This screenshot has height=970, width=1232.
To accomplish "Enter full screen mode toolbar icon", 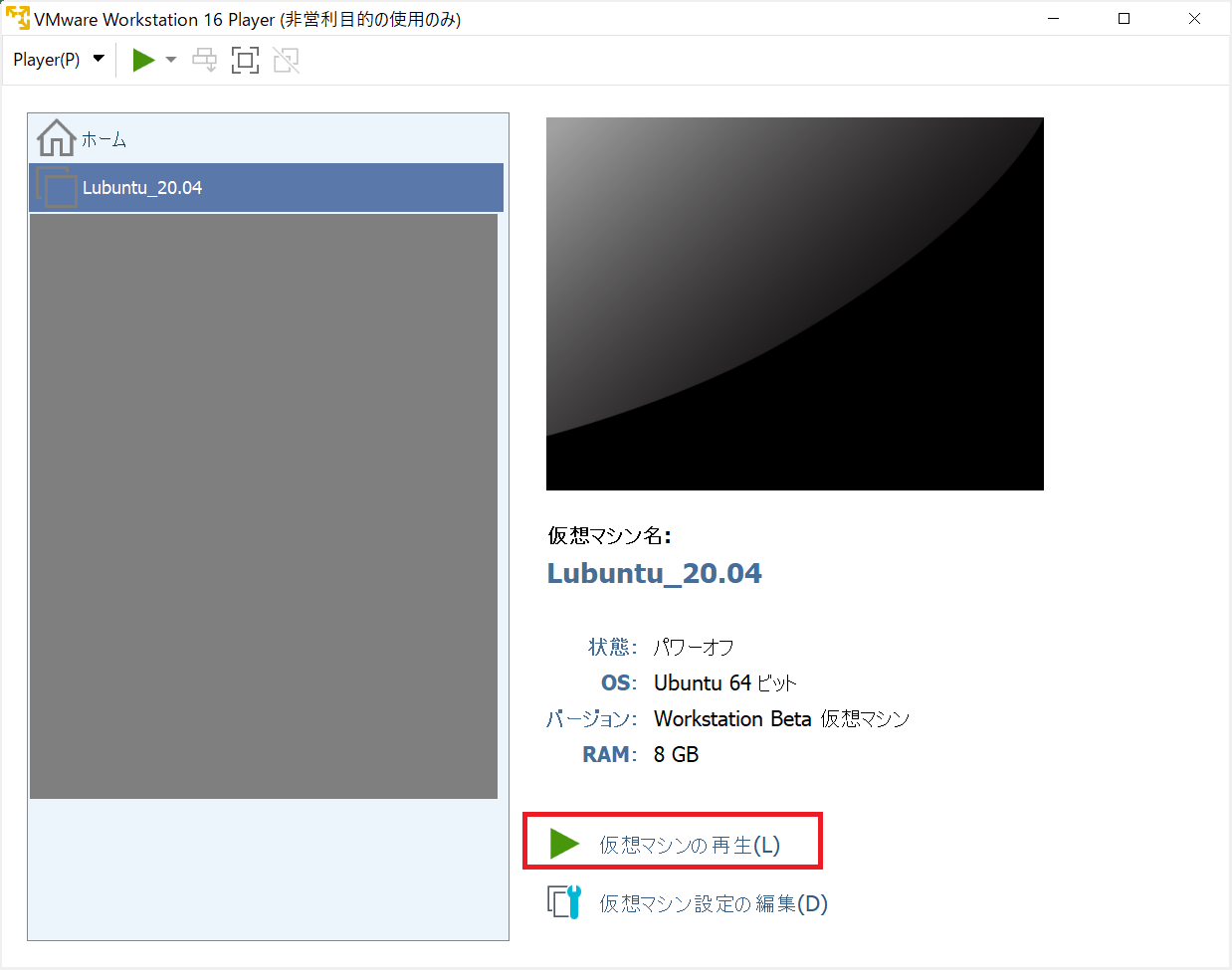I will point(245,60).
